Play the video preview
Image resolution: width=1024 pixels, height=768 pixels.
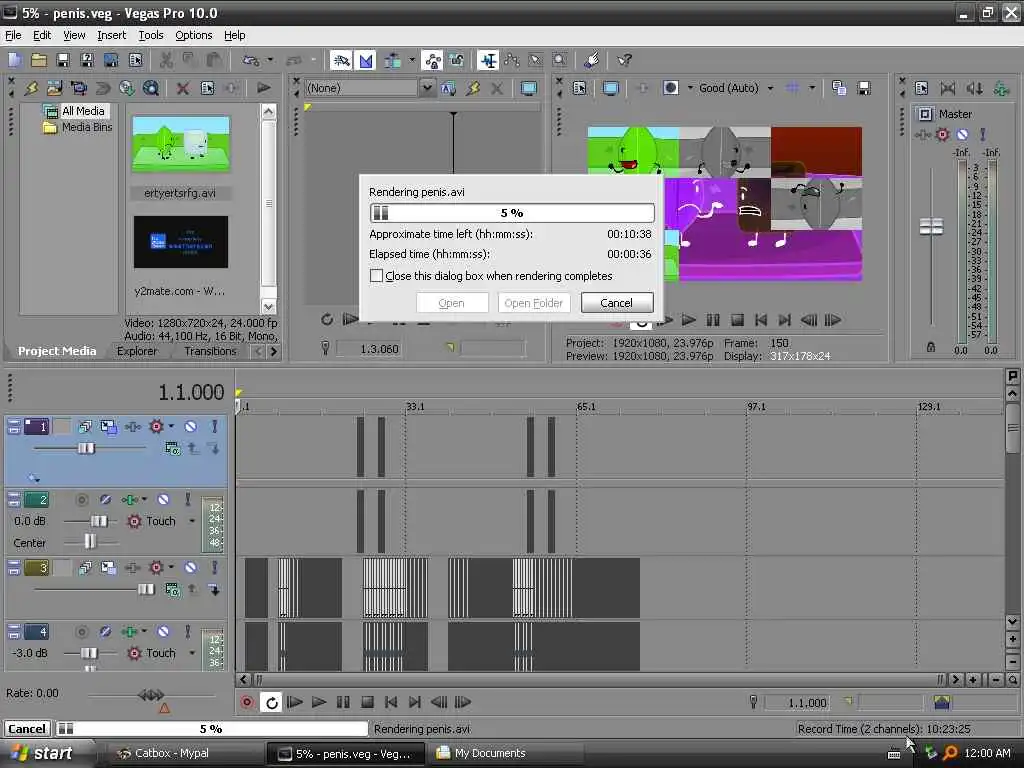[688, 320]
